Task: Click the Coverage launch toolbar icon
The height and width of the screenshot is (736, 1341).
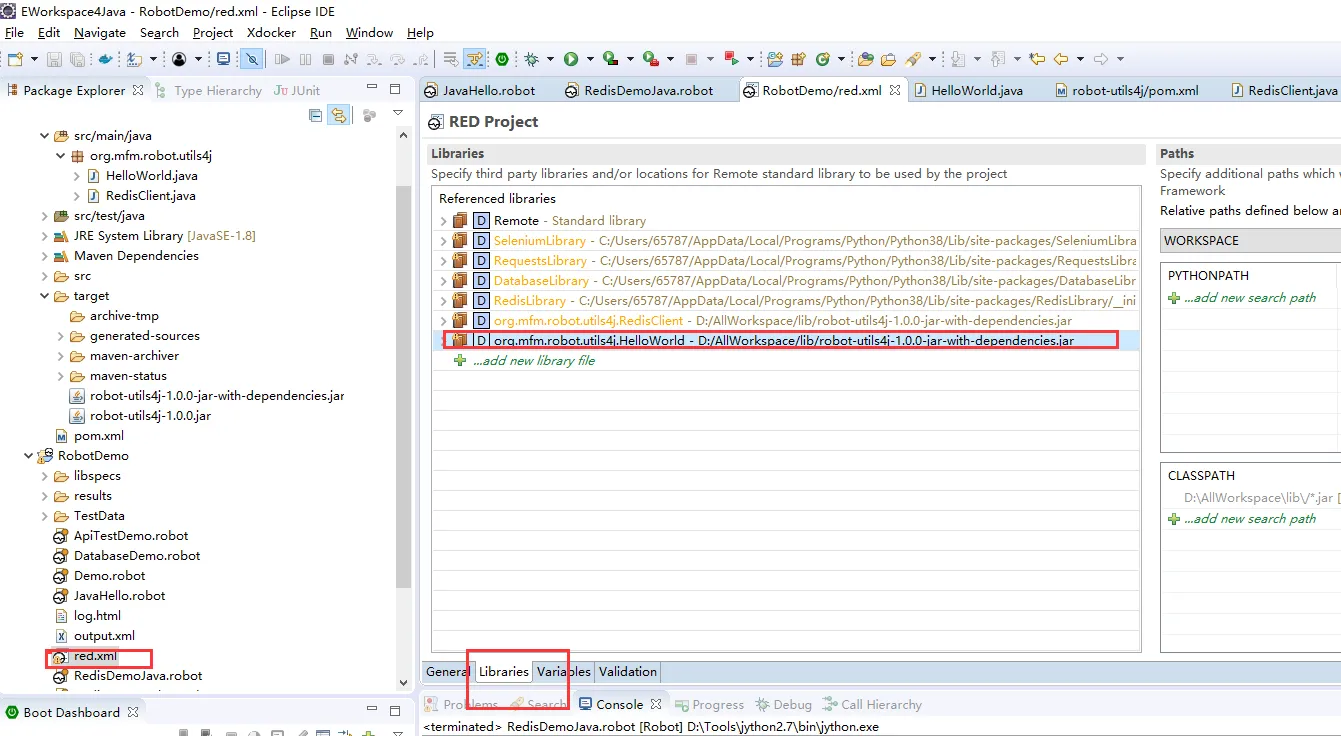Action: (x=609, y=59)
